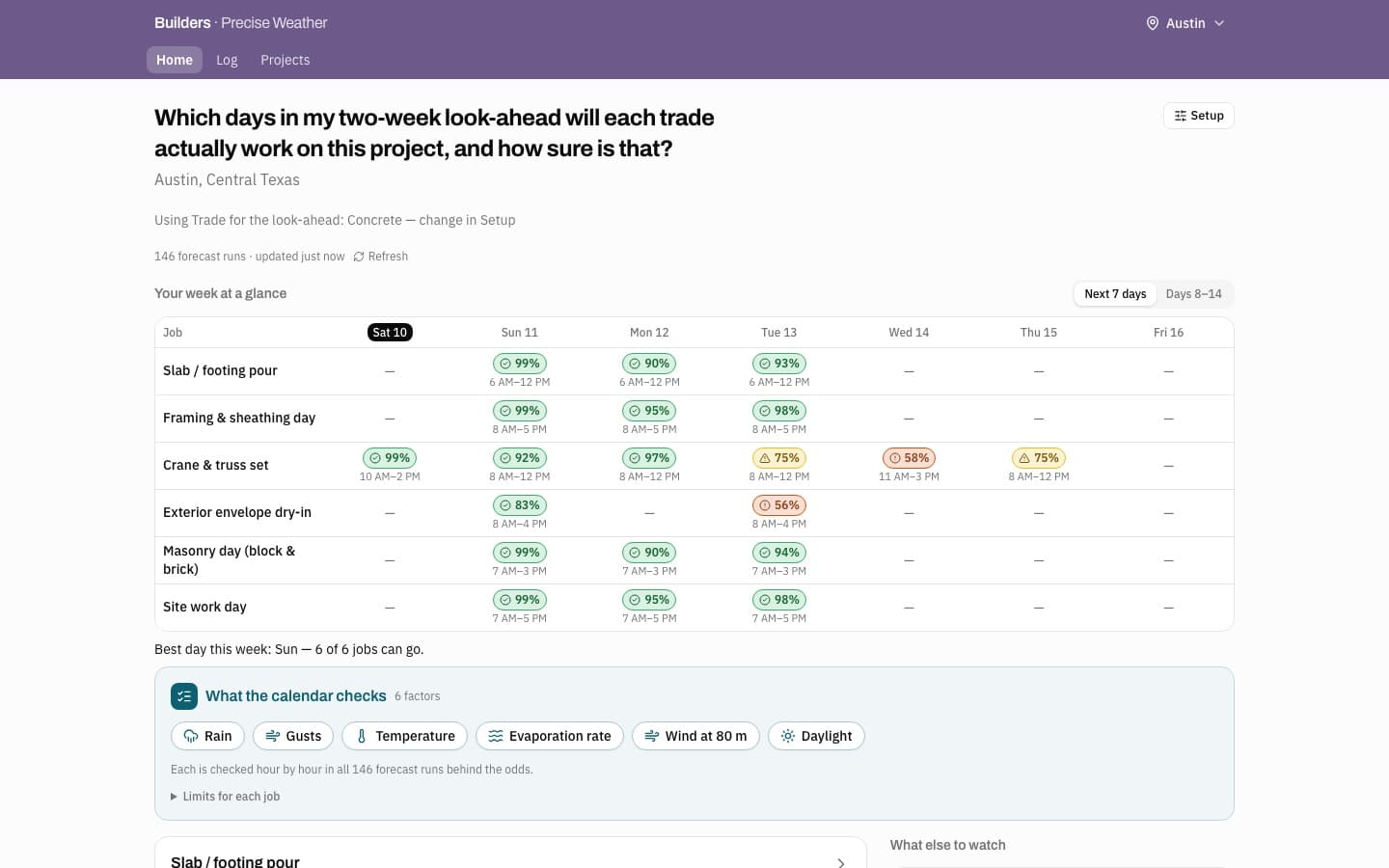Click the Gusts wind icon
The image size is (1389, 868).
[x=273, y=736]
